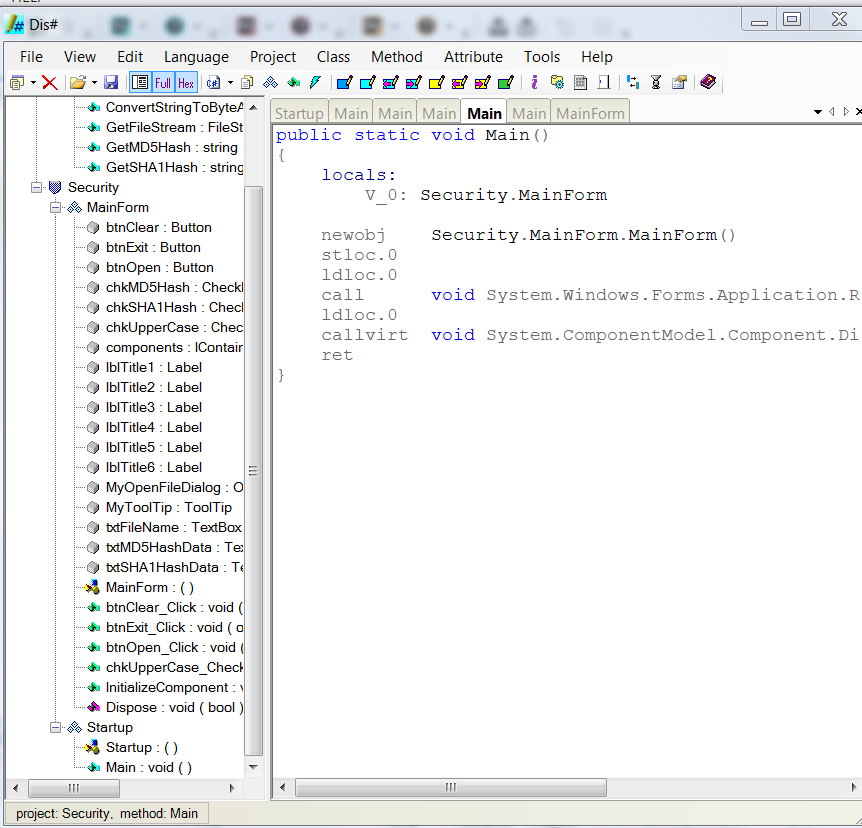
Task: Click the purple info 'i' toolbar icon
Action: coord(534,82)
